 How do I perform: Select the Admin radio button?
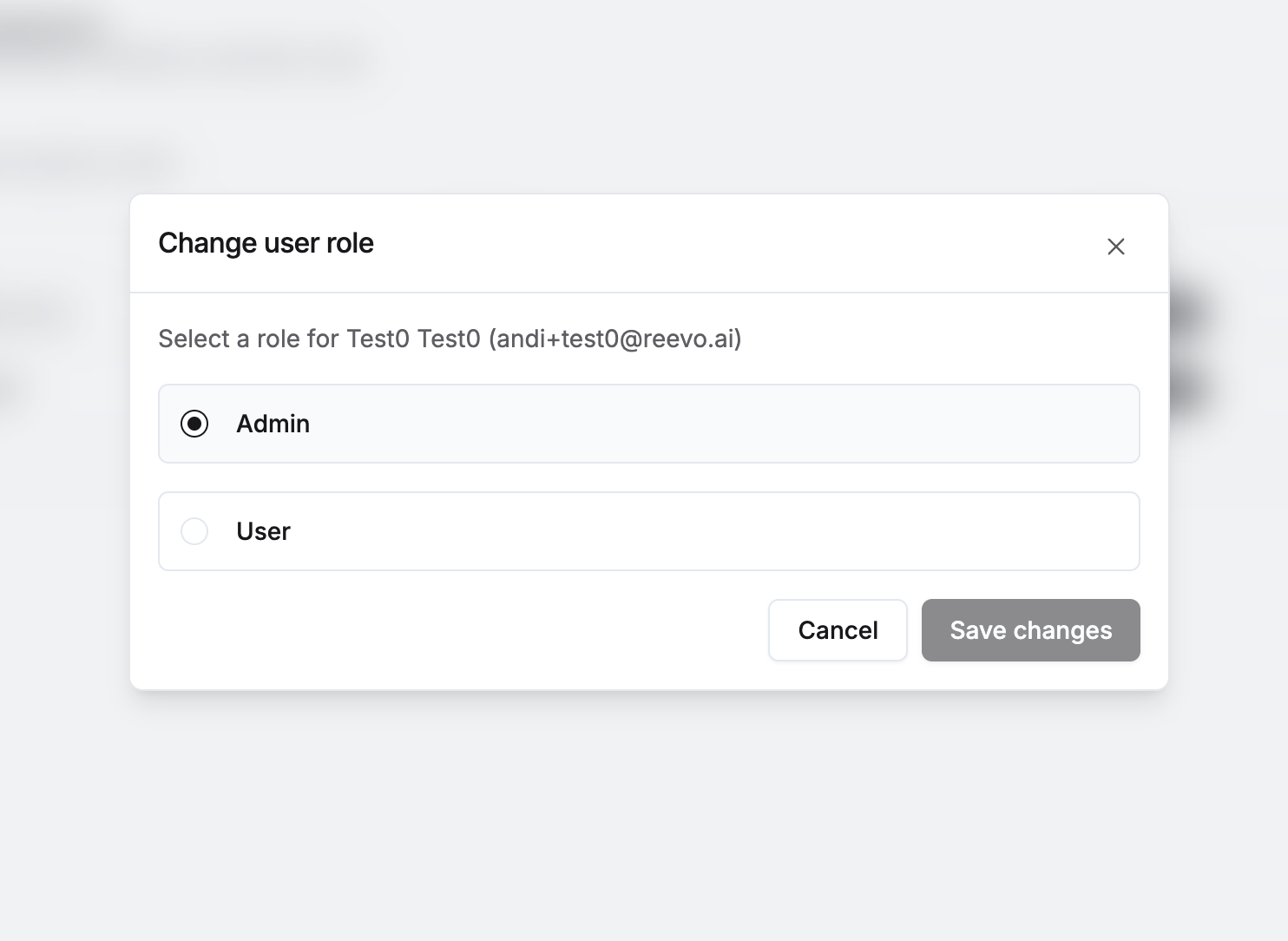point(194,424)
